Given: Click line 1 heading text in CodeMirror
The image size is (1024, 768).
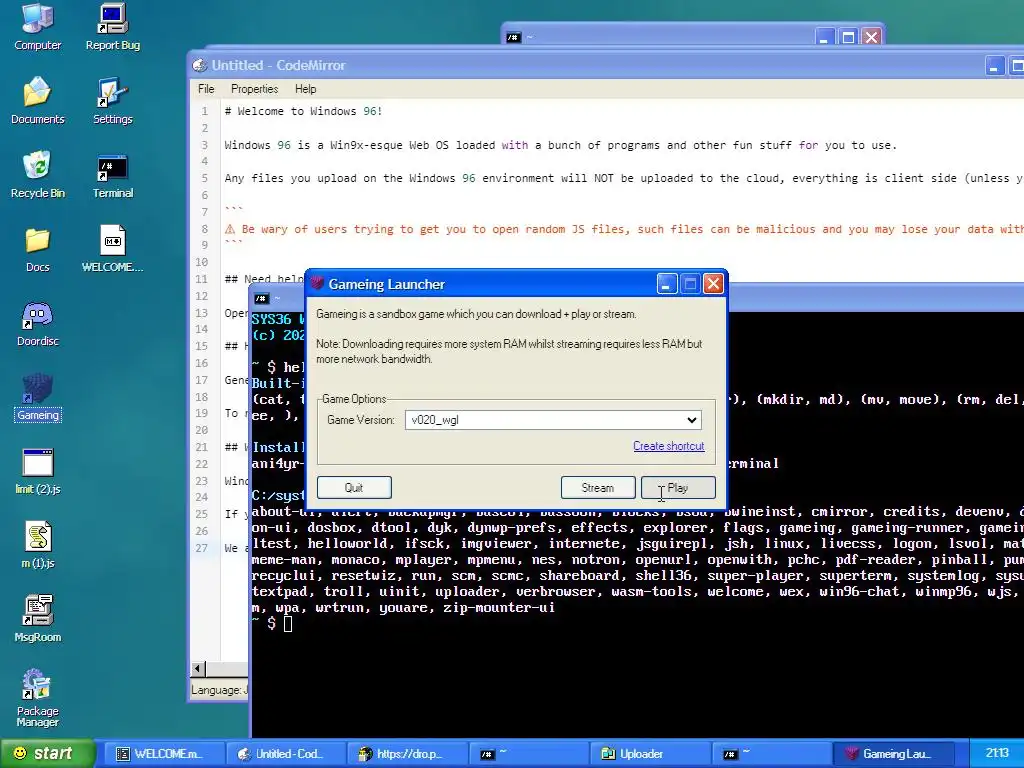Looking at the screenshot, I should tap(303, 111).
